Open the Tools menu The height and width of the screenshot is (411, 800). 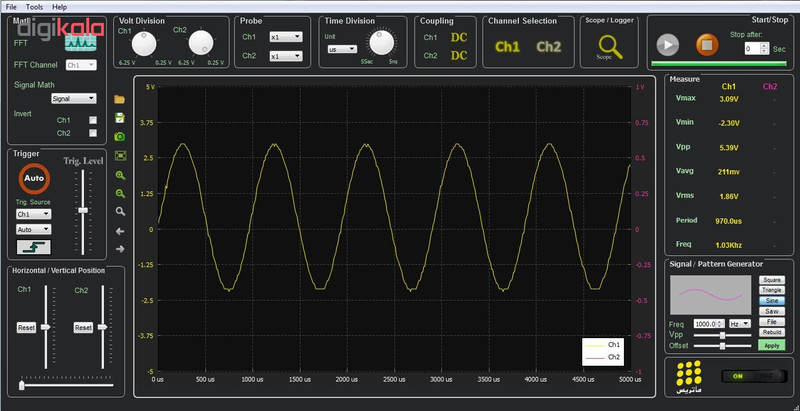click(x=34, y=6)
